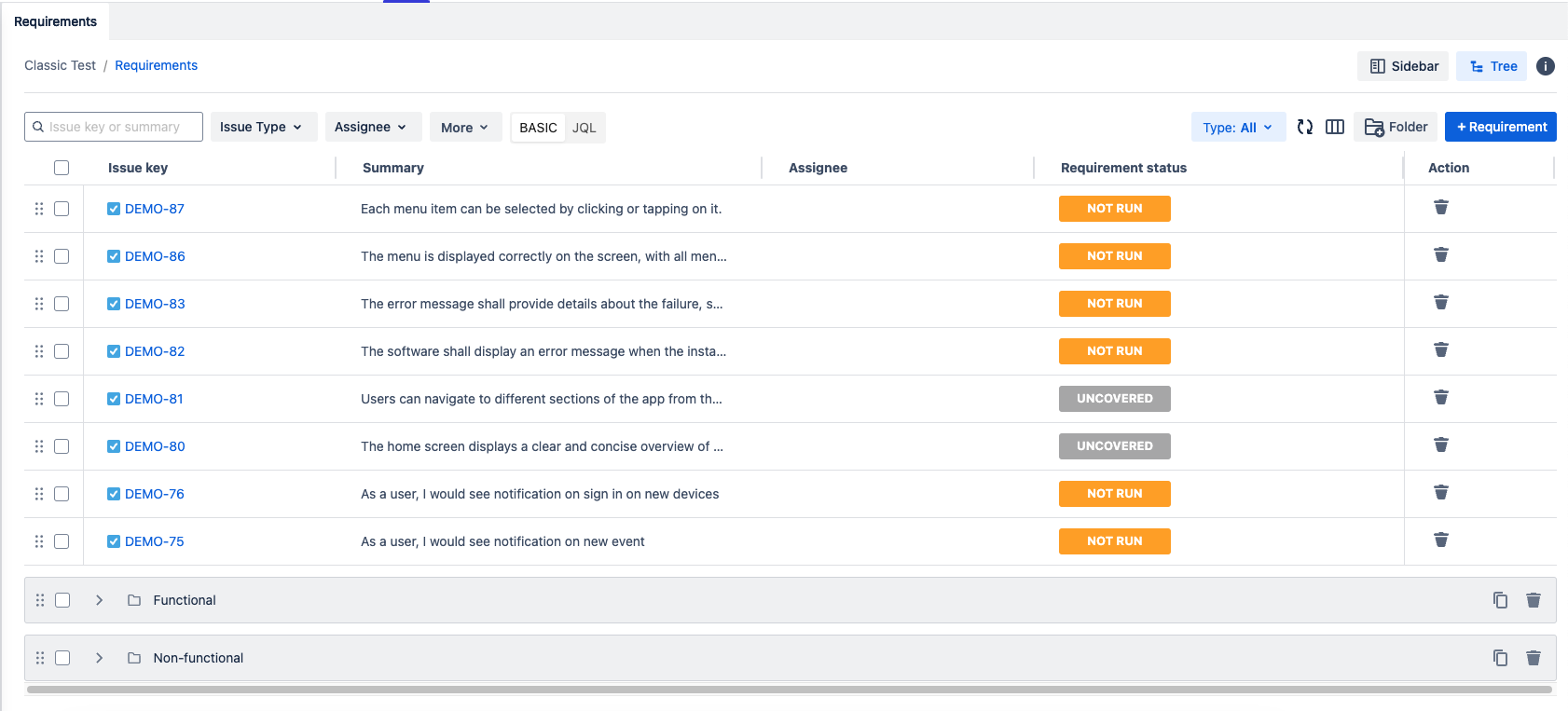Select the checkbox for DEMO-83
Screen dimensions: 1568x711
click(62, 304)
